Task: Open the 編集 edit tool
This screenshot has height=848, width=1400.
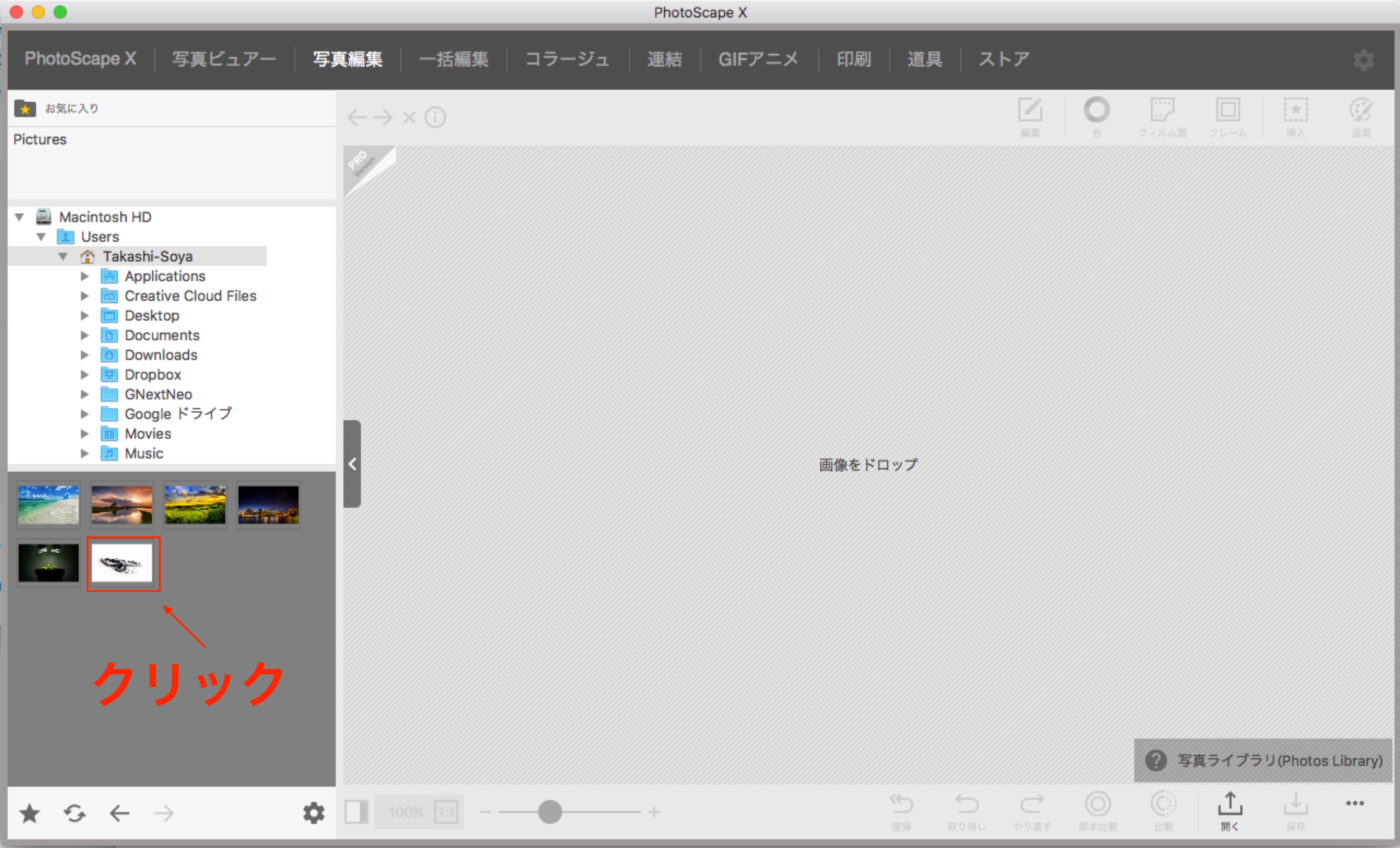Action: pos(1029,117)
